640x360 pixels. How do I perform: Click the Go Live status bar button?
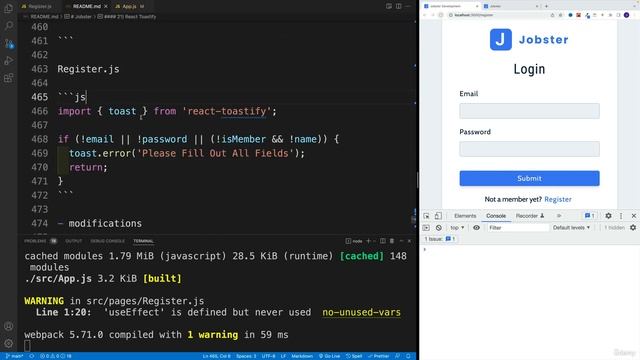pyautogui.click(x=329, y=356)
